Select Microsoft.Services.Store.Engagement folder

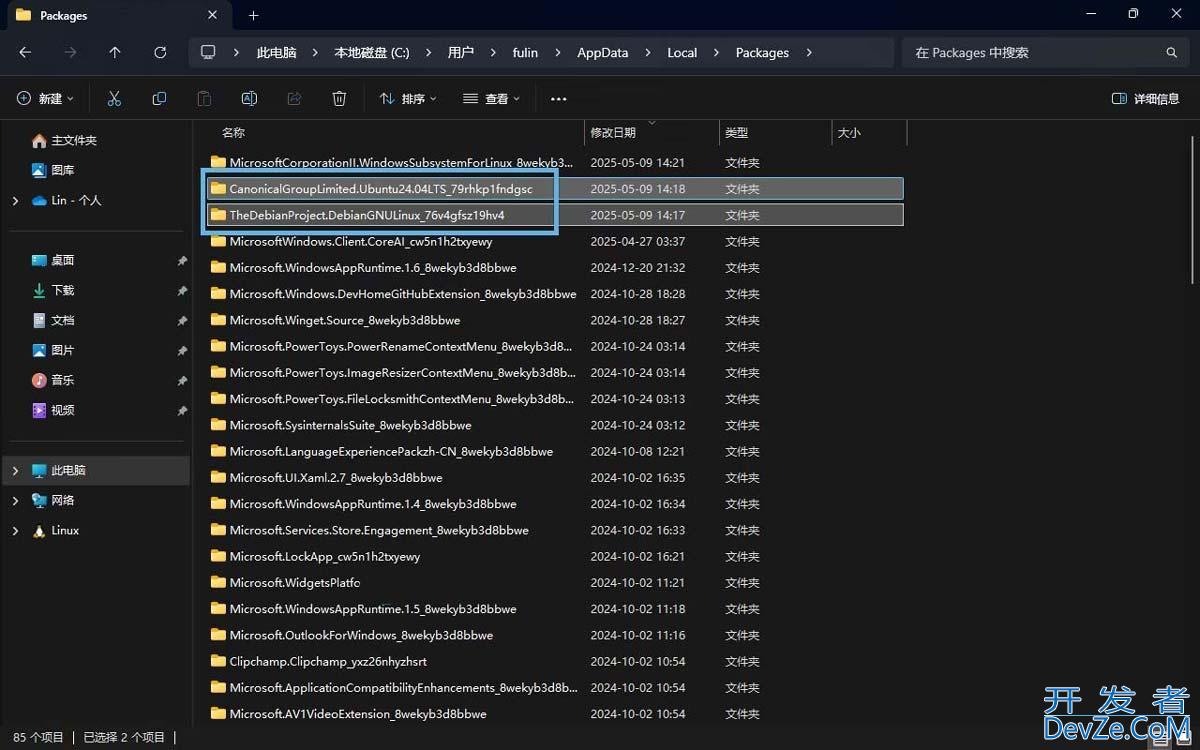point(555,530)
